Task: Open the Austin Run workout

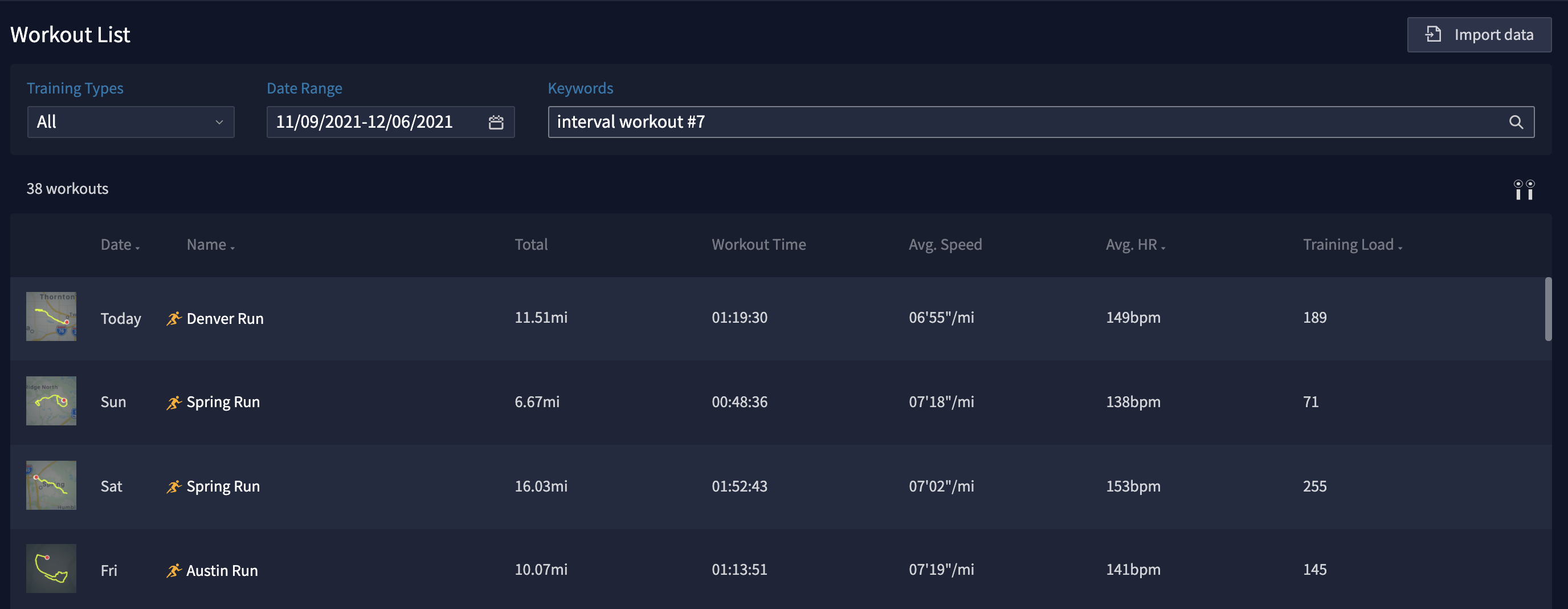Action: [222, 571]
